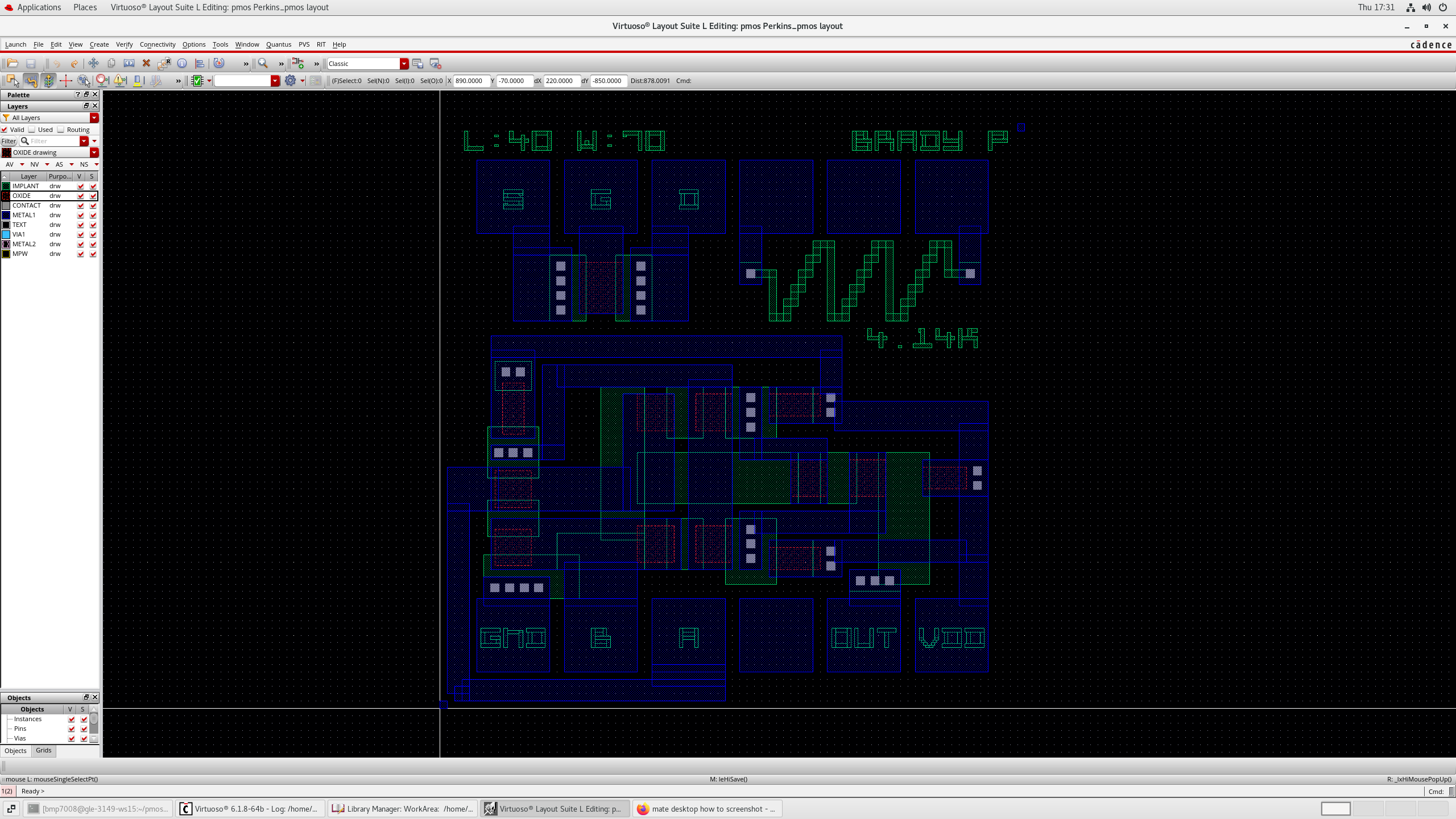
Task: Open the Tools menu
Action: (x=220, y=44)
